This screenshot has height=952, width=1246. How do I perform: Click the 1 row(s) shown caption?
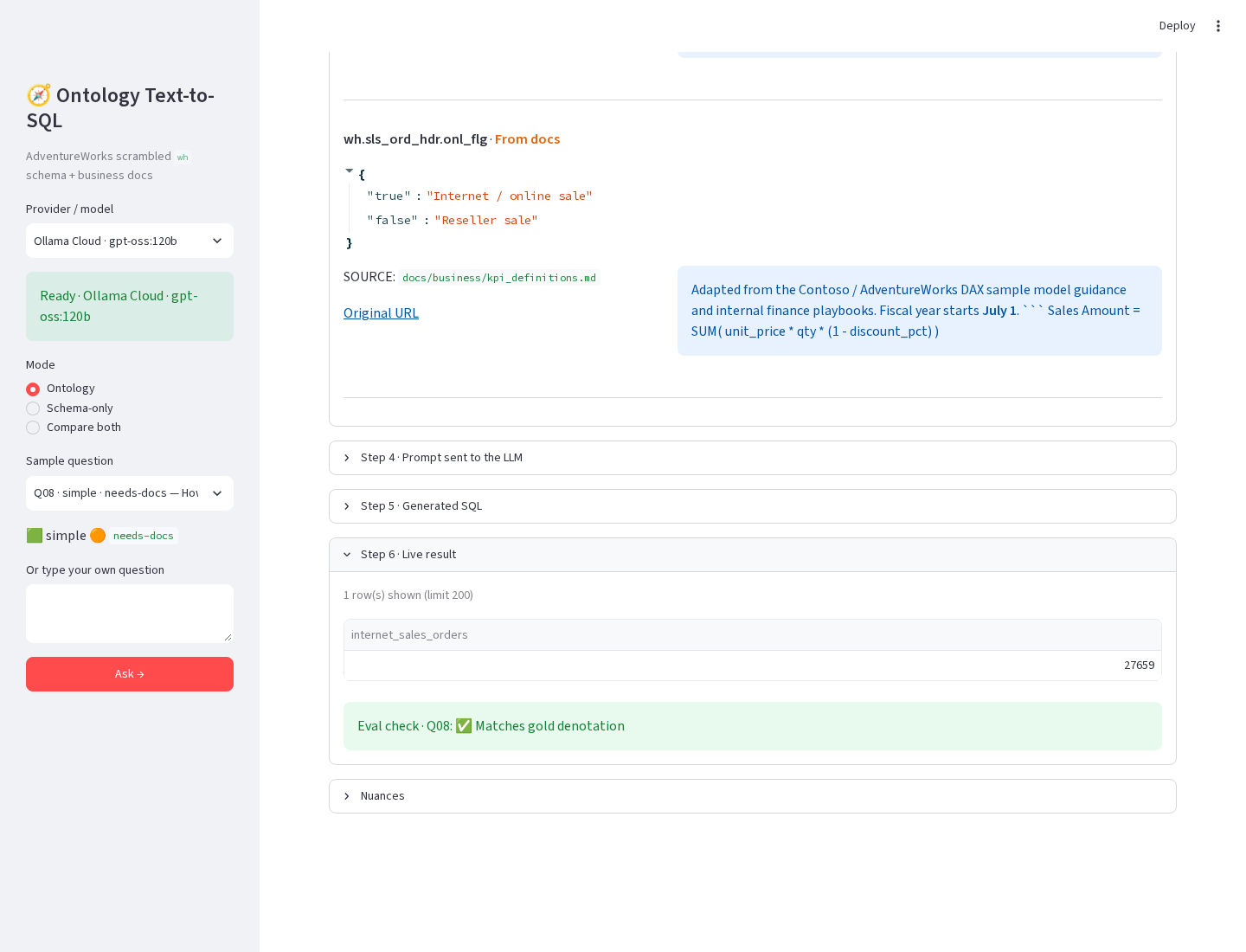click(x=408, y=595)
